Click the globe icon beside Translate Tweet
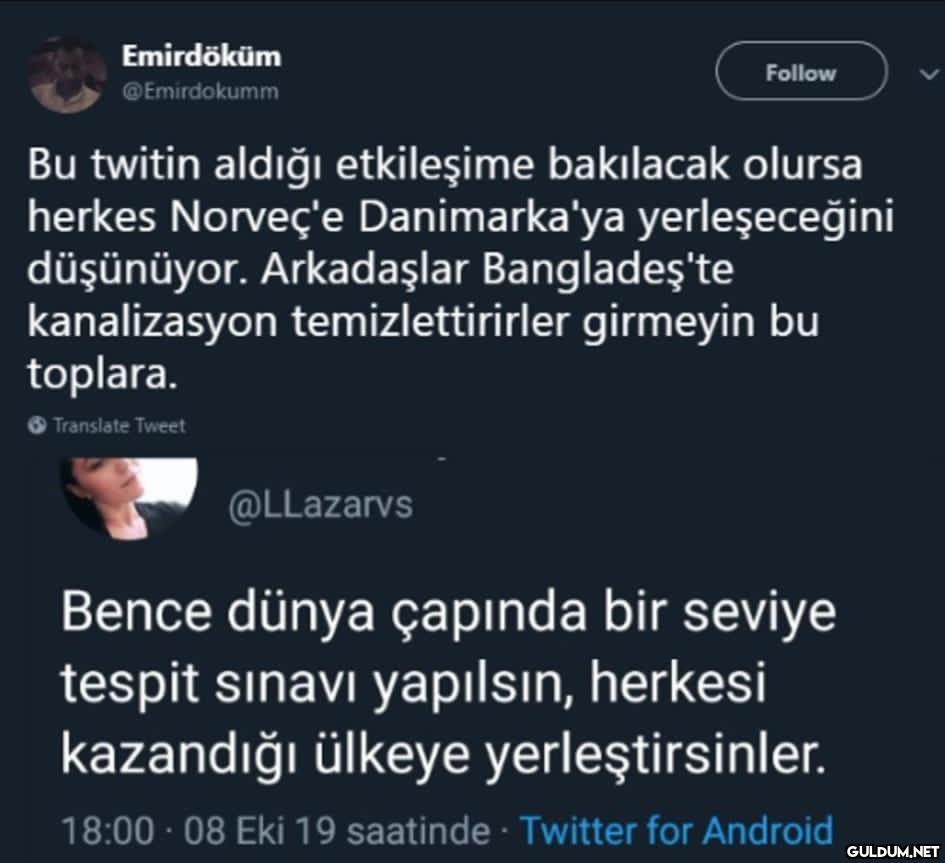 37,425
